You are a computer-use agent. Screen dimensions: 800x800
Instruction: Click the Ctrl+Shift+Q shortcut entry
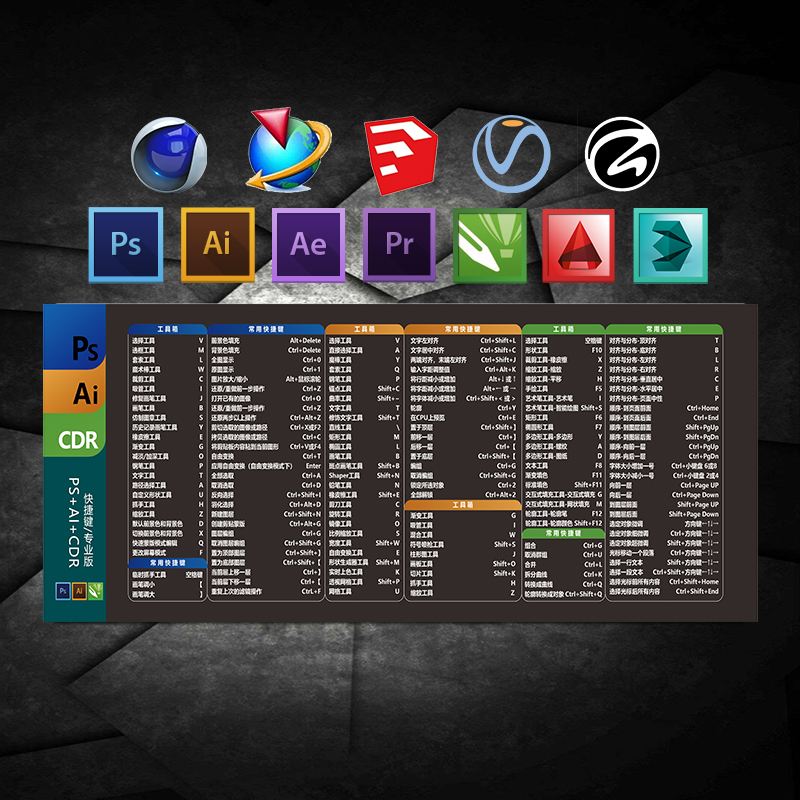tap(584, 594)
